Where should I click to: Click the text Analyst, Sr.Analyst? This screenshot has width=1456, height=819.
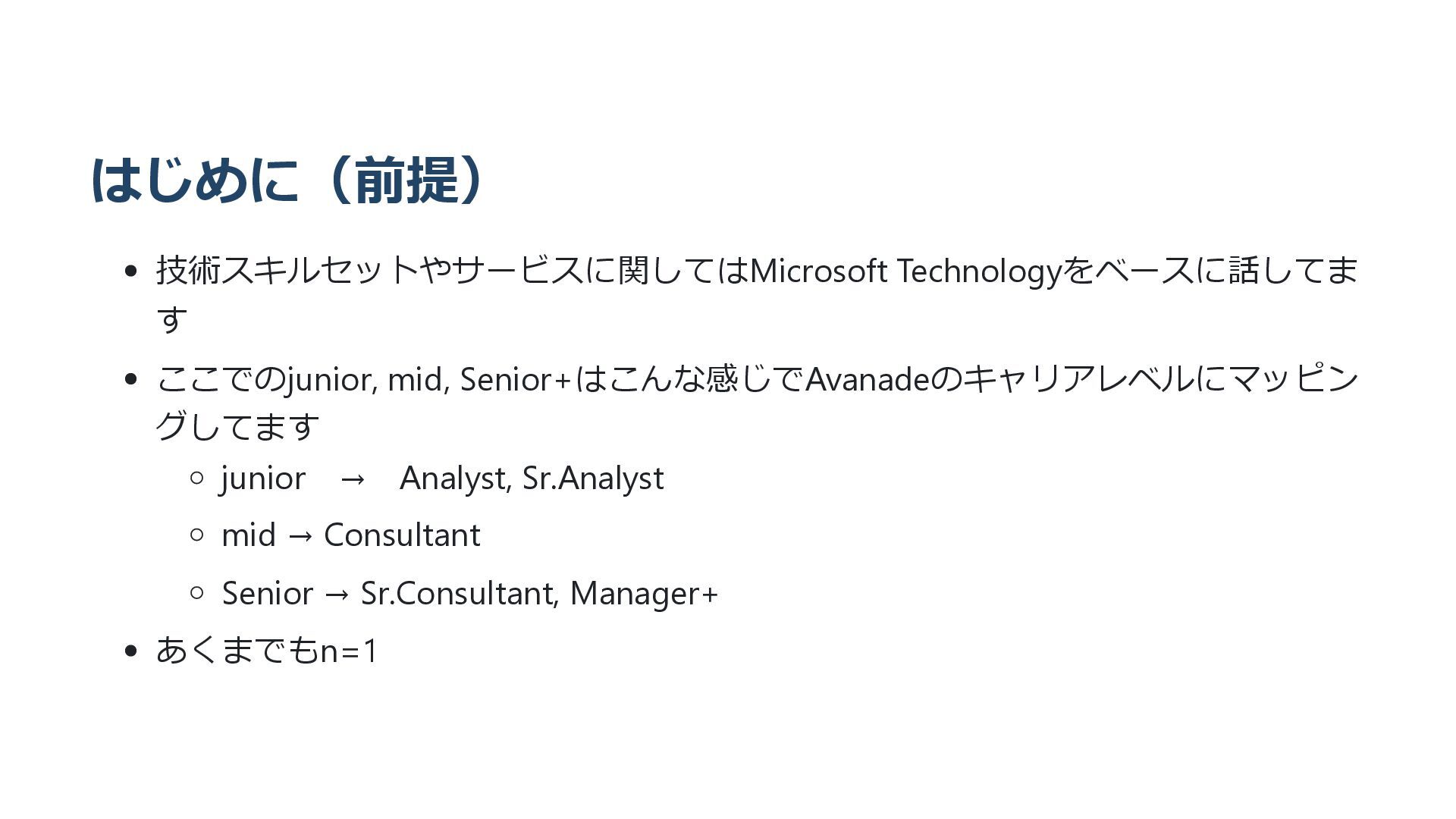532,478
